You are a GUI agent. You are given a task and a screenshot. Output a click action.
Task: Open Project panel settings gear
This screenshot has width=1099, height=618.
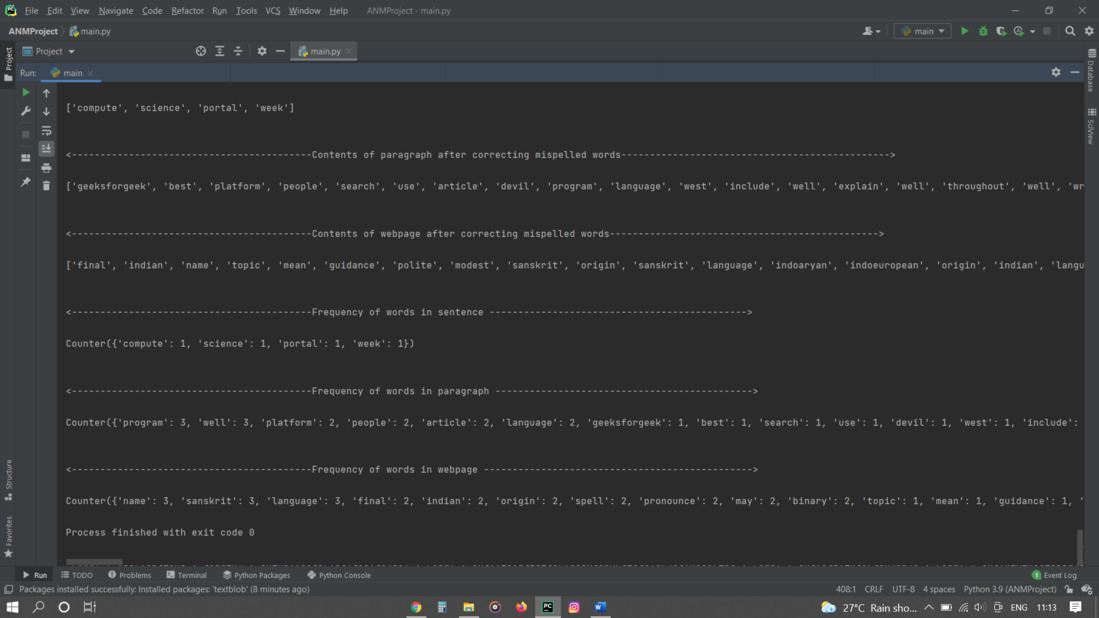click(262, 51)
